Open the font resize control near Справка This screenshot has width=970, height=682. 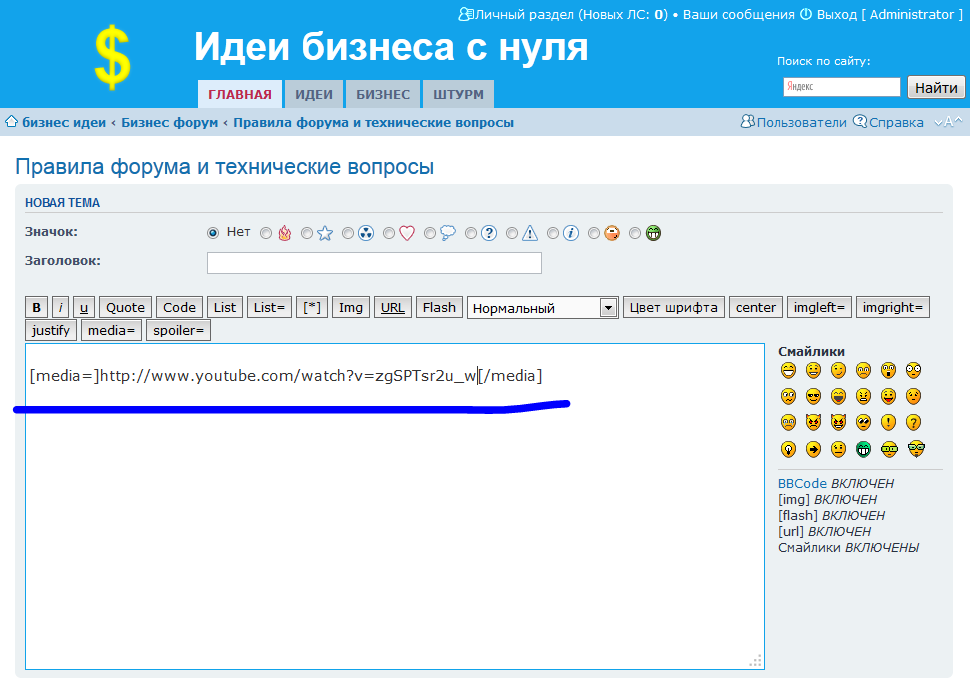[948, 122]
